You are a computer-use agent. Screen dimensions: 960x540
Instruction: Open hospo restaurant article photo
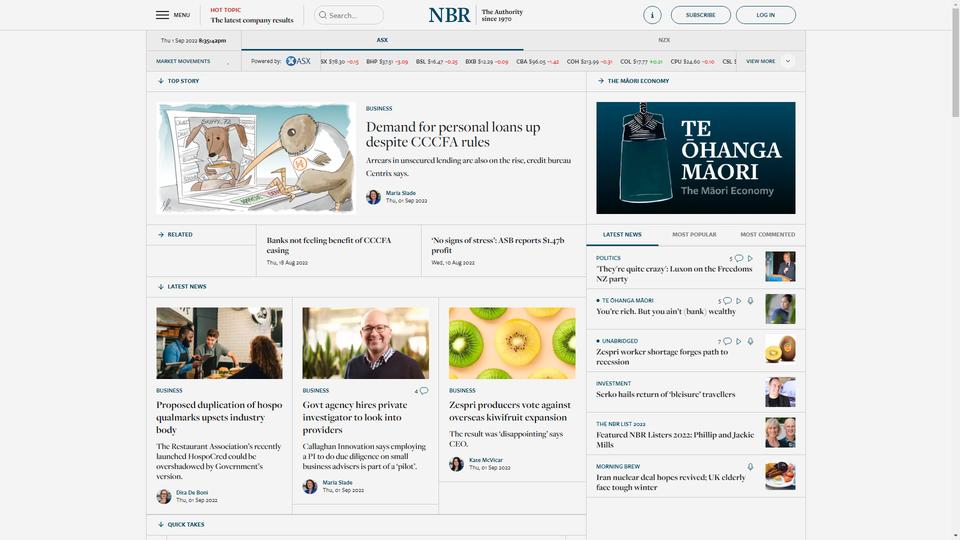pyautogui.click(x=219, y=343)
